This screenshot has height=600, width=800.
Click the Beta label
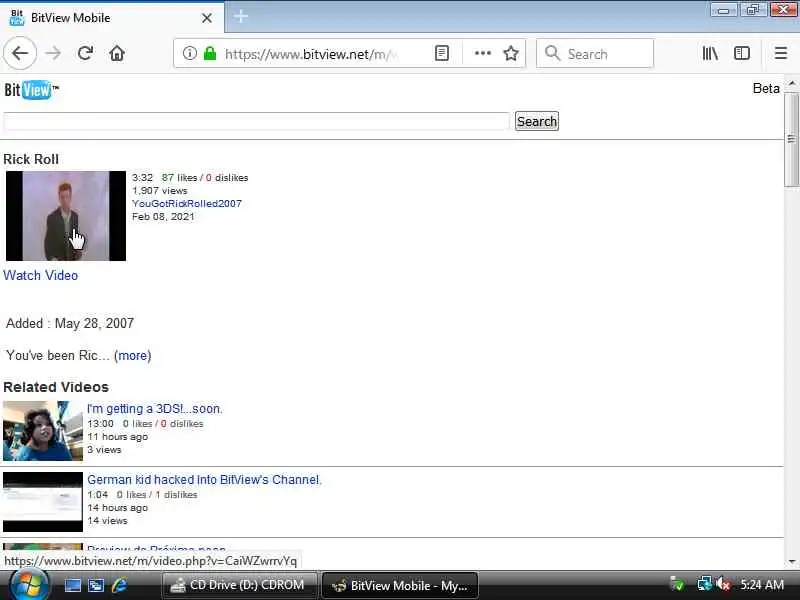click(766, 88)
